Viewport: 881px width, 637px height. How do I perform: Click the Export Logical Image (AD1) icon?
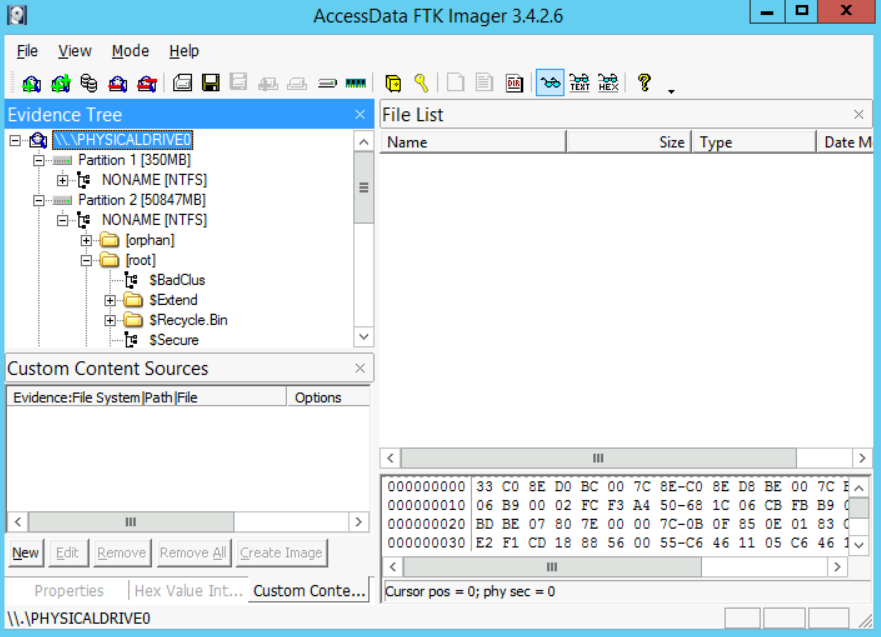(238, 83)
